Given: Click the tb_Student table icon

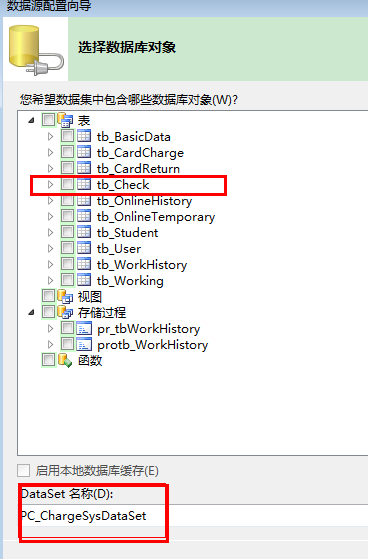Looking at the screenshot, I should (x=84, y=232).
